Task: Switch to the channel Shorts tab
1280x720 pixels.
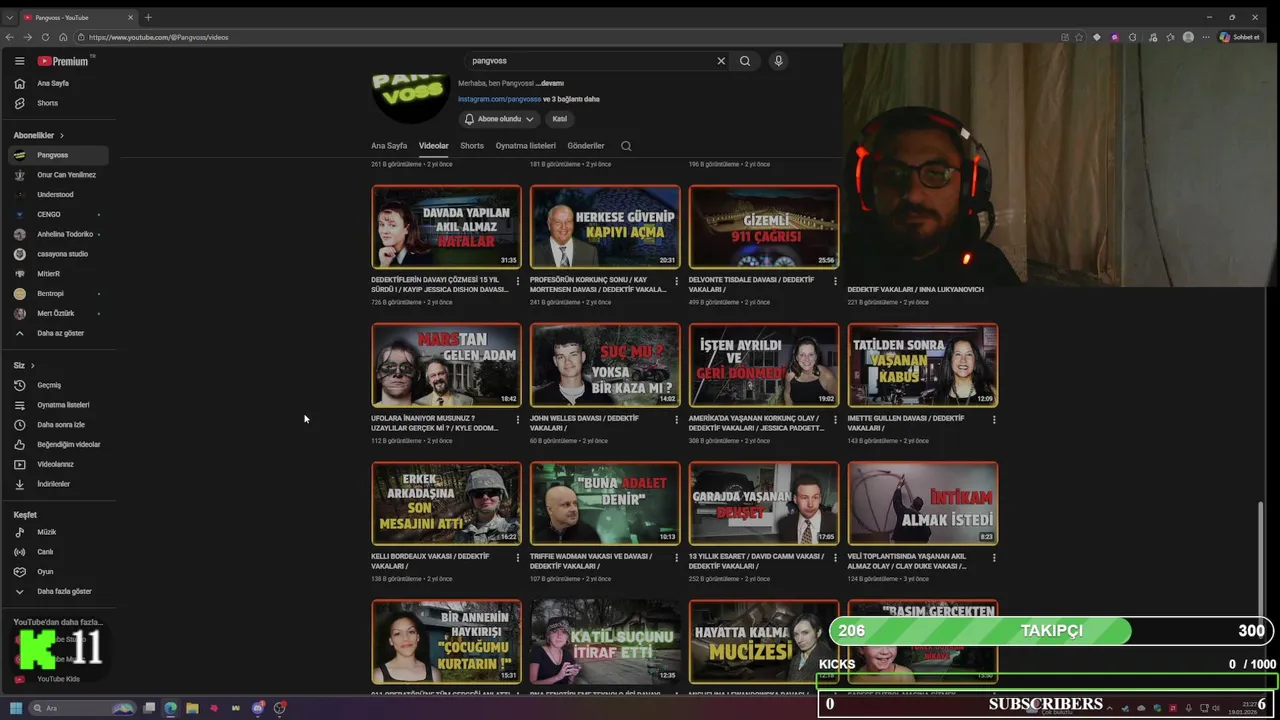Action: click(472, 146)
